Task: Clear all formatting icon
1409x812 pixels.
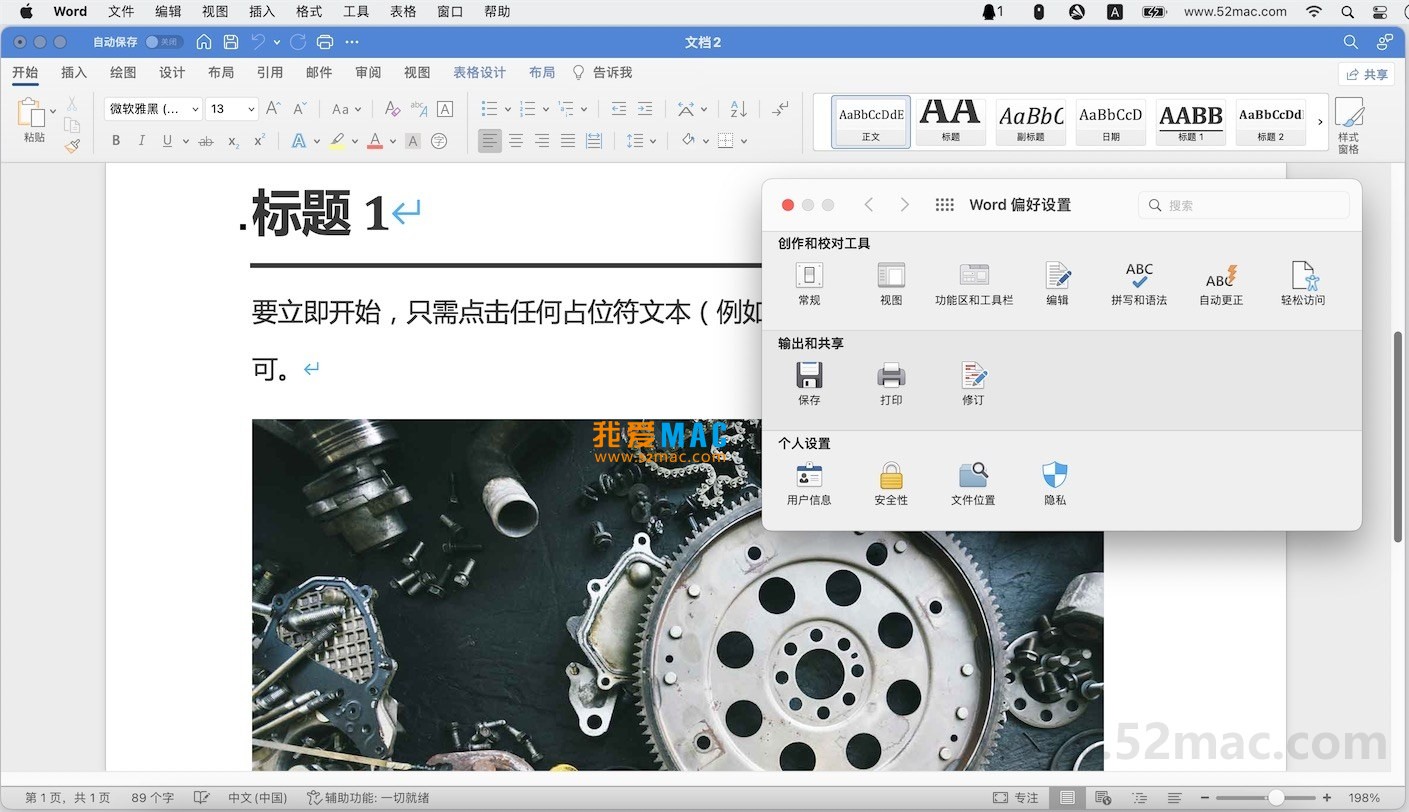Action: click(392, 109)
